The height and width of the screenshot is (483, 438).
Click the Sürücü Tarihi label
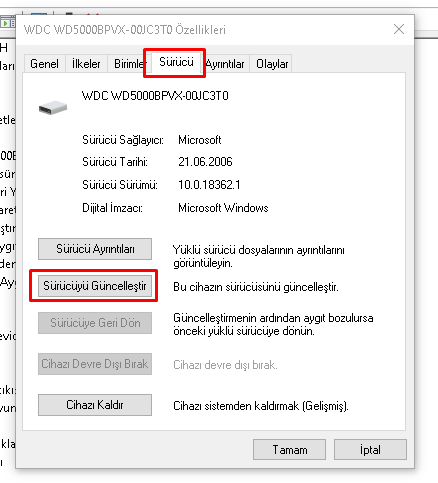pos(115,162)
